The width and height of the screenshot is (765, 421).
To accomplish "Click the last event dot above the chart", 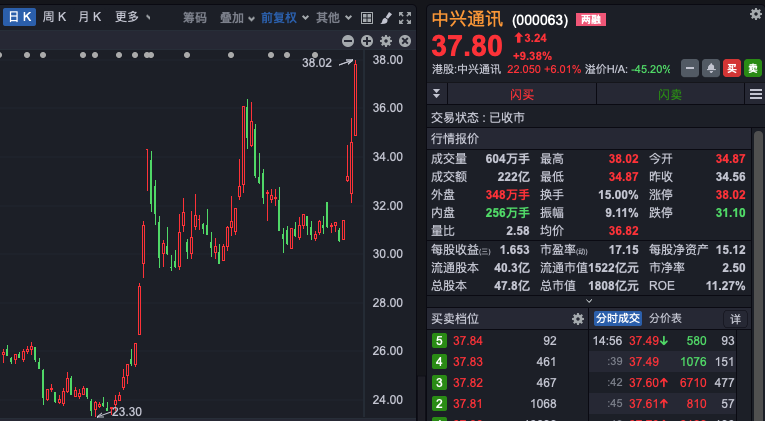I will [x=315, y=55].
